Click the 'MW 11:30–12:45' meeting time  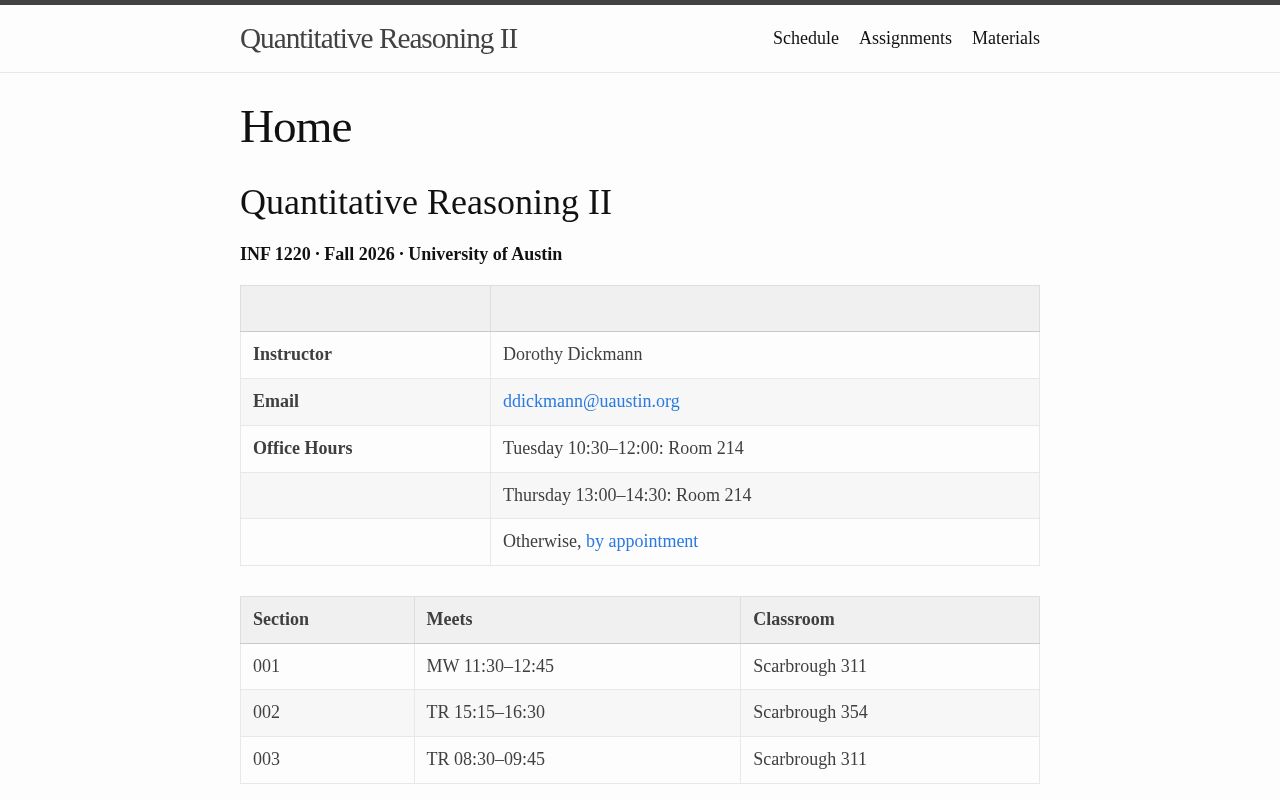(490, 666)
